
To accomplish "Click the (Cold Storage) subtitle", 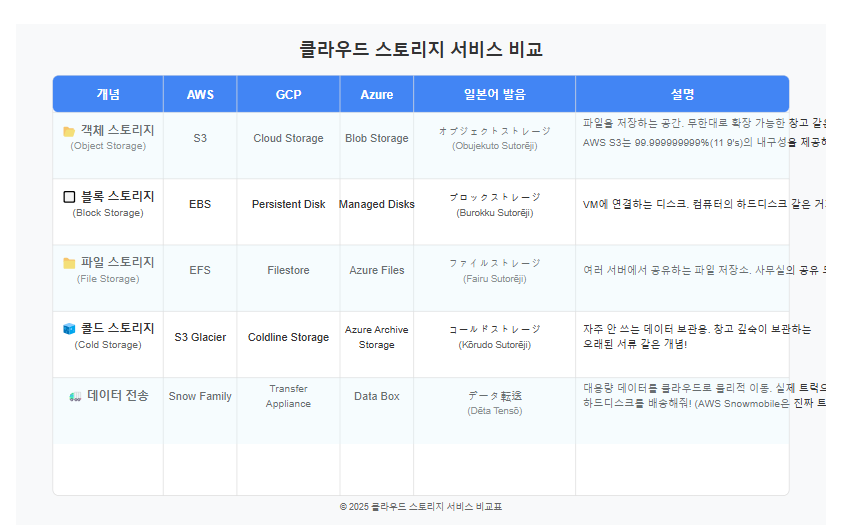I will click(108, 345).
